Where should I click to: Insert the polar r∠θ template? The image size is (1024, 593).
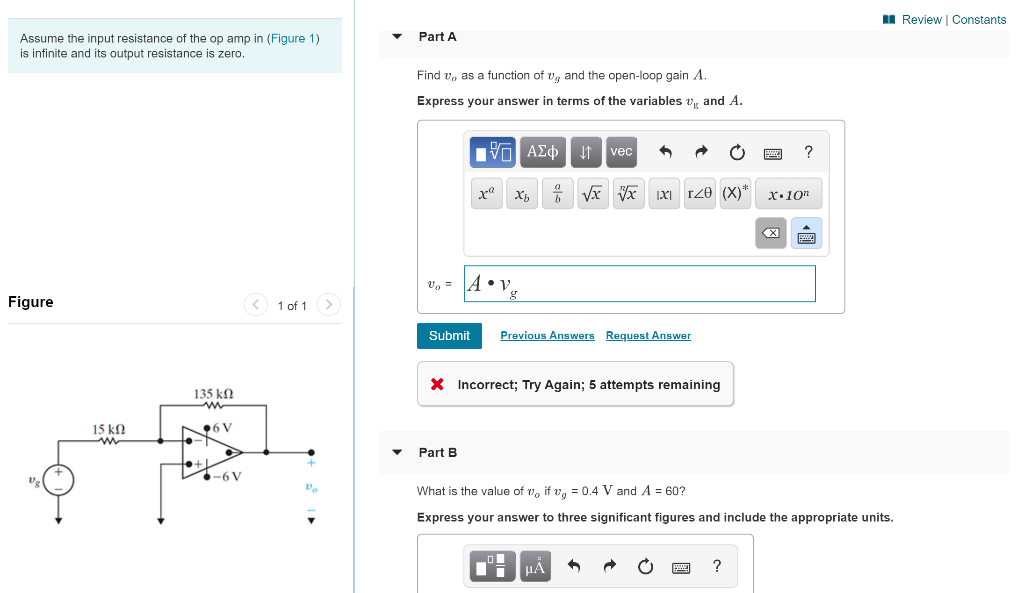699,193
